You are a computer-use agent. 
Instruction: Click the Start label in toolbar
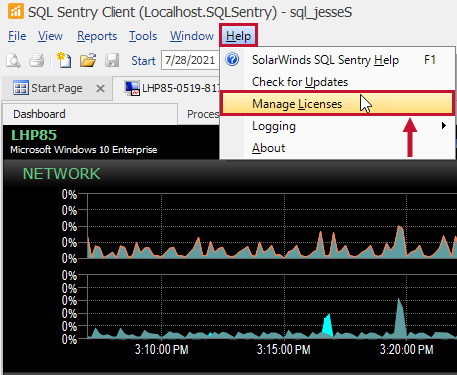[143, 61]
